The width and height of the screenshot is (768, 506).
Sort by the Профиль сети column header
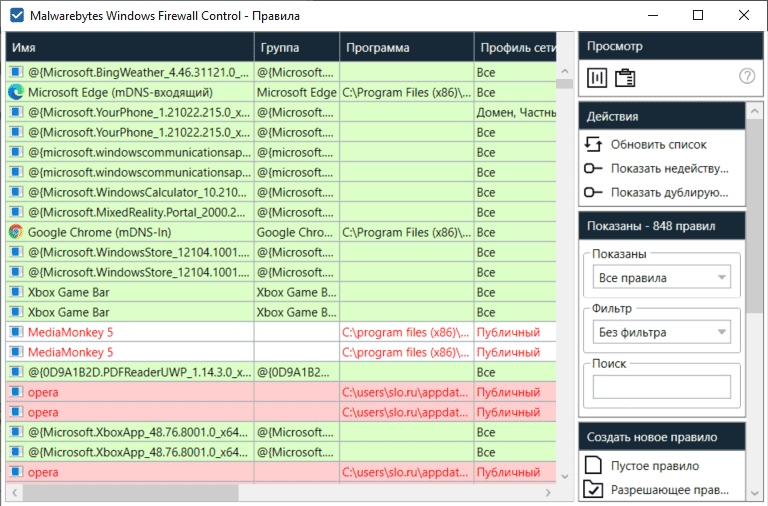pos(515,47)
